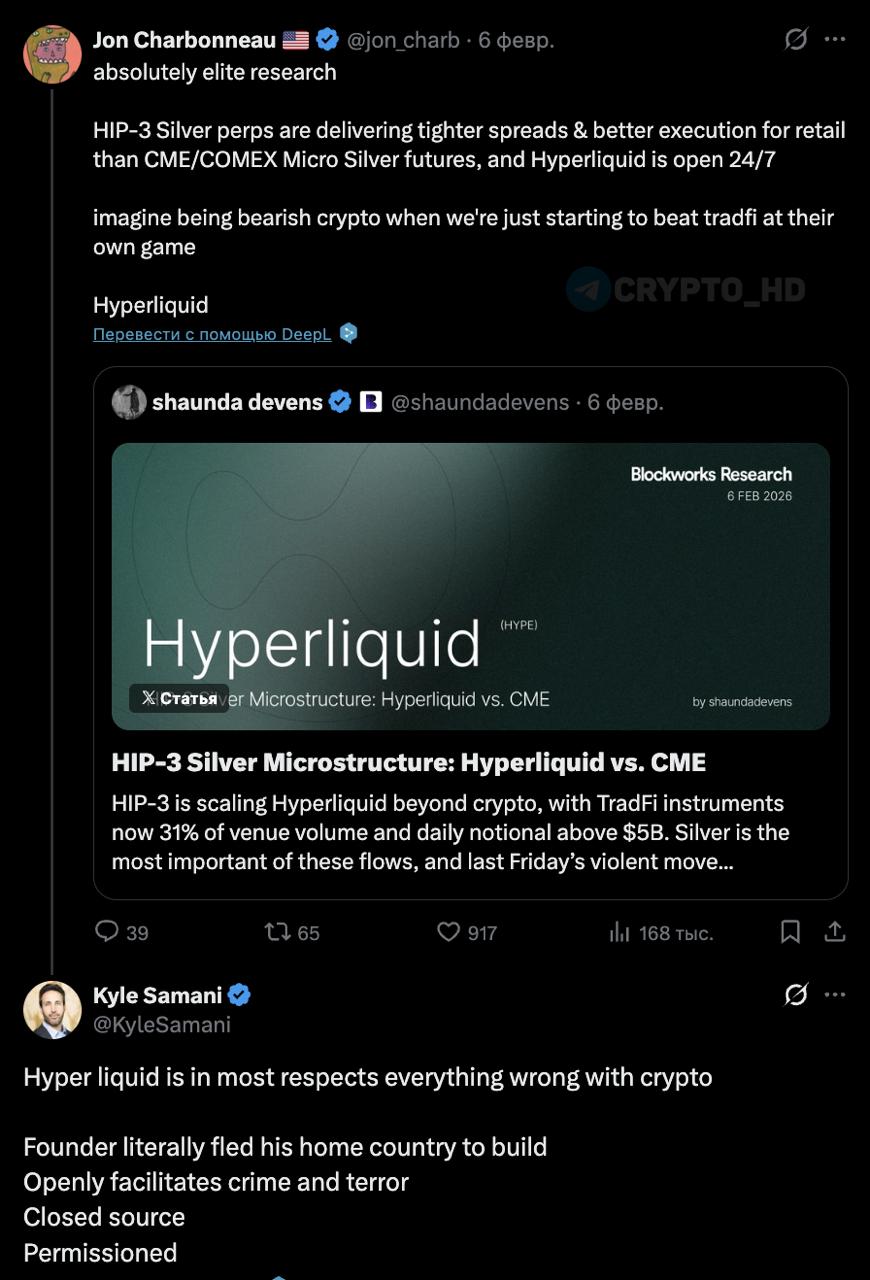This screenshot has width=870, height=1280.
Task: Open view analytics icon showing 168 тыс.
Action: click(x=620, y=932)
